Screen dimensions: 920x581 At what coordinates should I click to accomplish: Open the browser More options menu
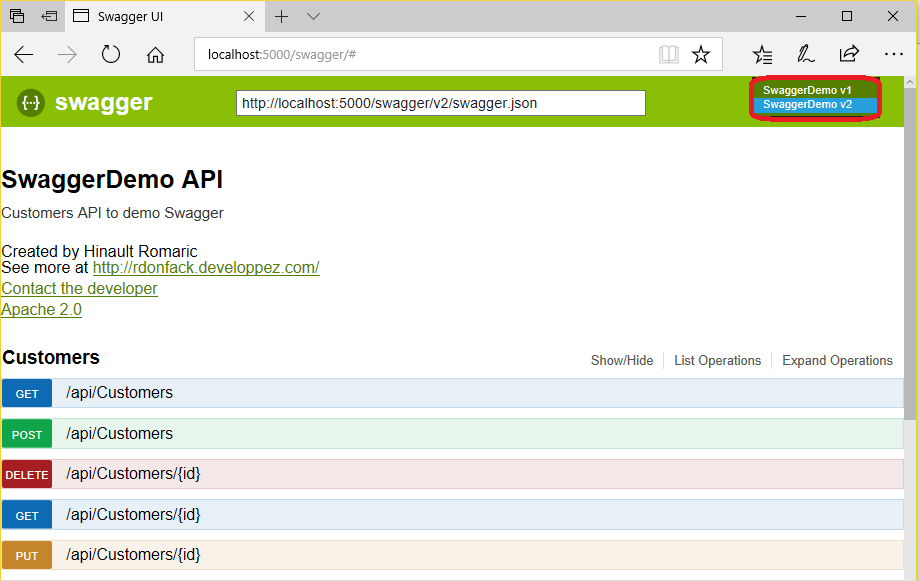[893, 55]
